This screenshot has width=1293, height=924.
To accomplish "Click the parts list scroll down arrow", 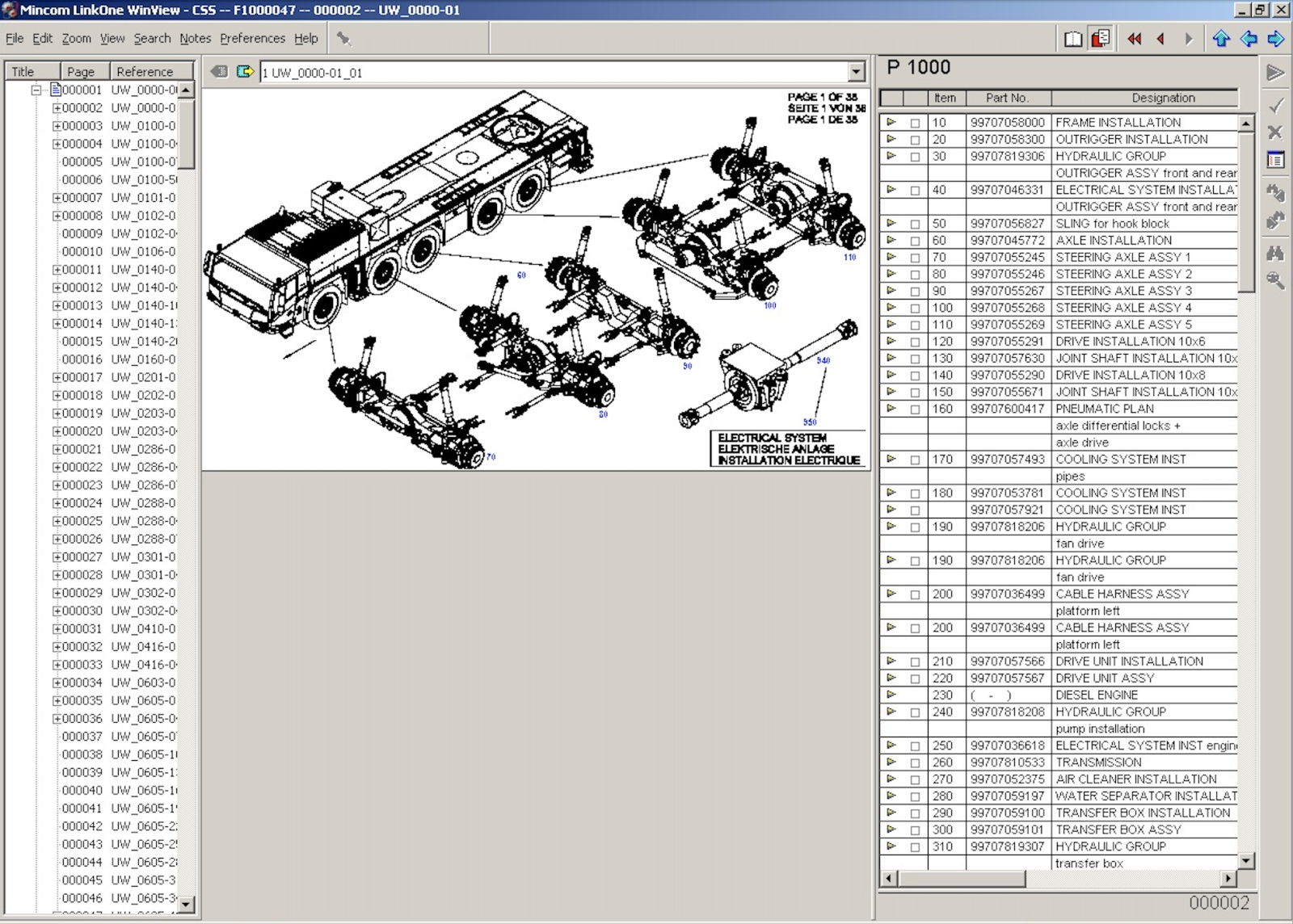I will click(x=1245, y=861).
